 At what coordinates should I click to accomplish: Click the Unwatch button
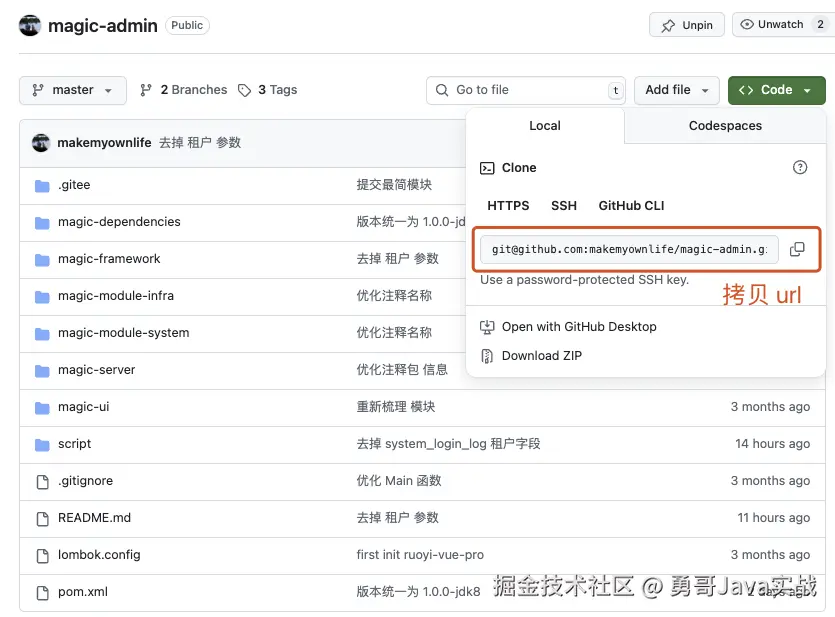tap(781, 24)
